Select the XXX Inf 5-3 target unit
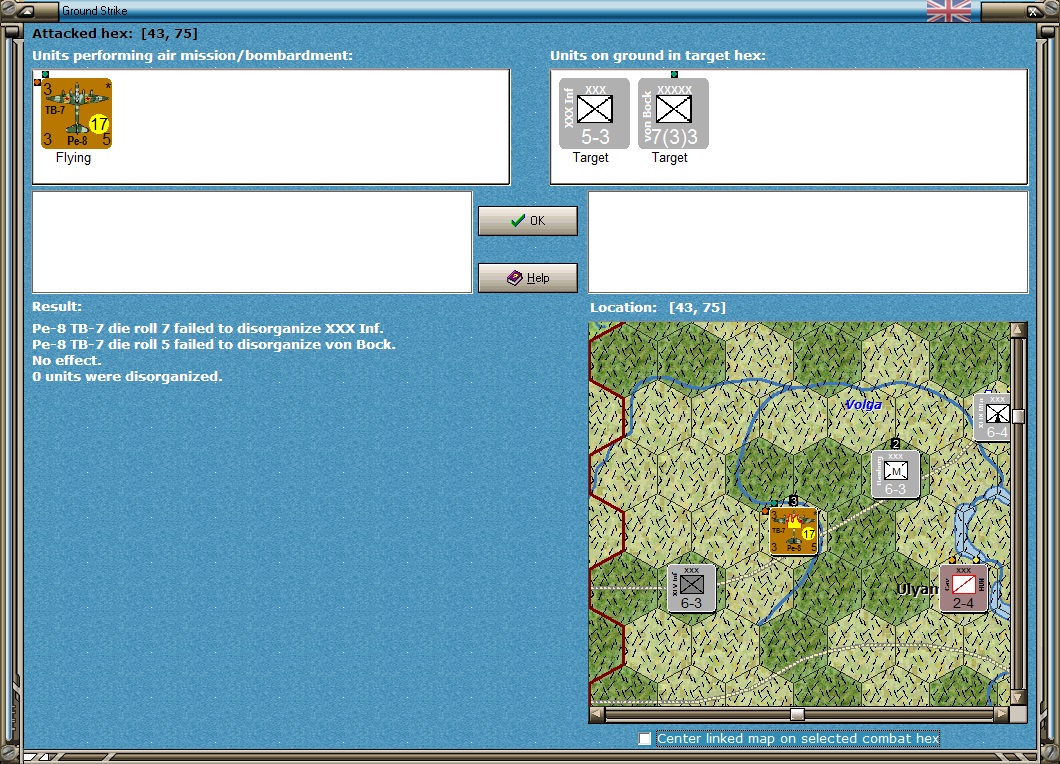 point(594,114)
